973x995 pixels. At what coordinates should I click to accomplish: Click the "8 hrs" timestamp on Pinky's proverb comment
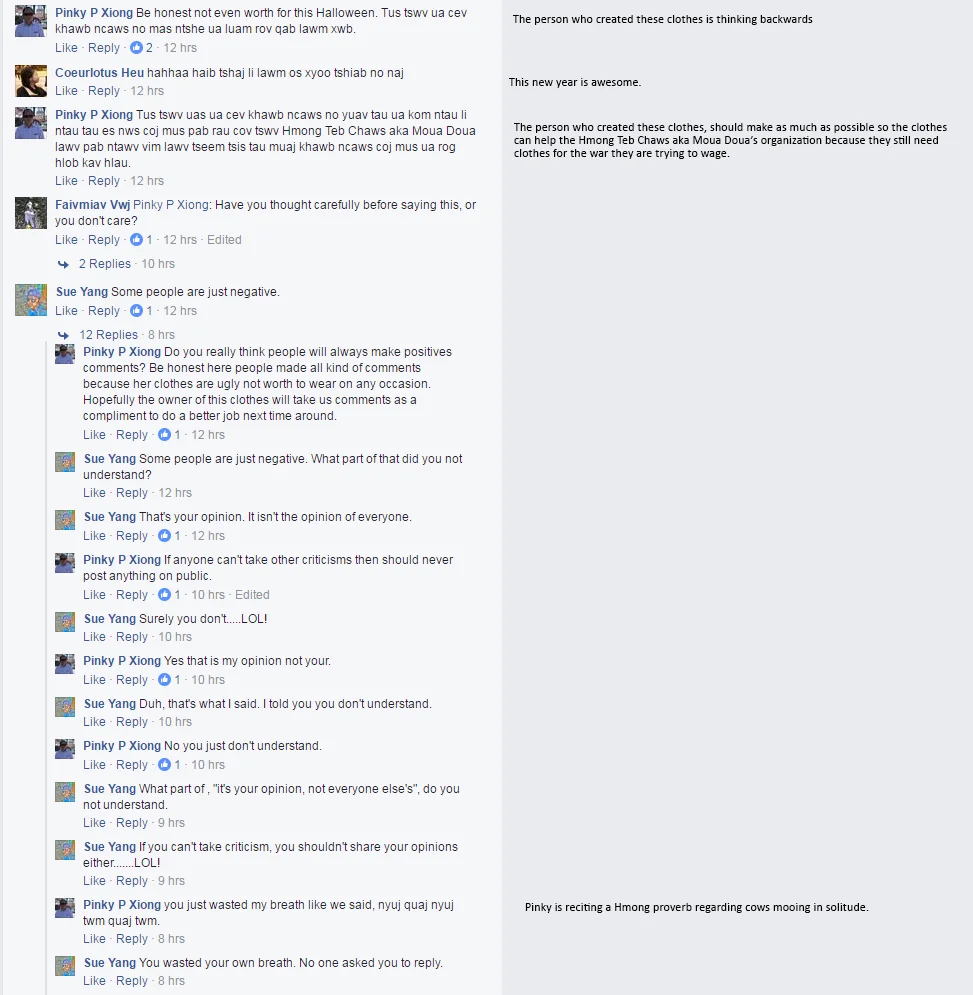171,939
